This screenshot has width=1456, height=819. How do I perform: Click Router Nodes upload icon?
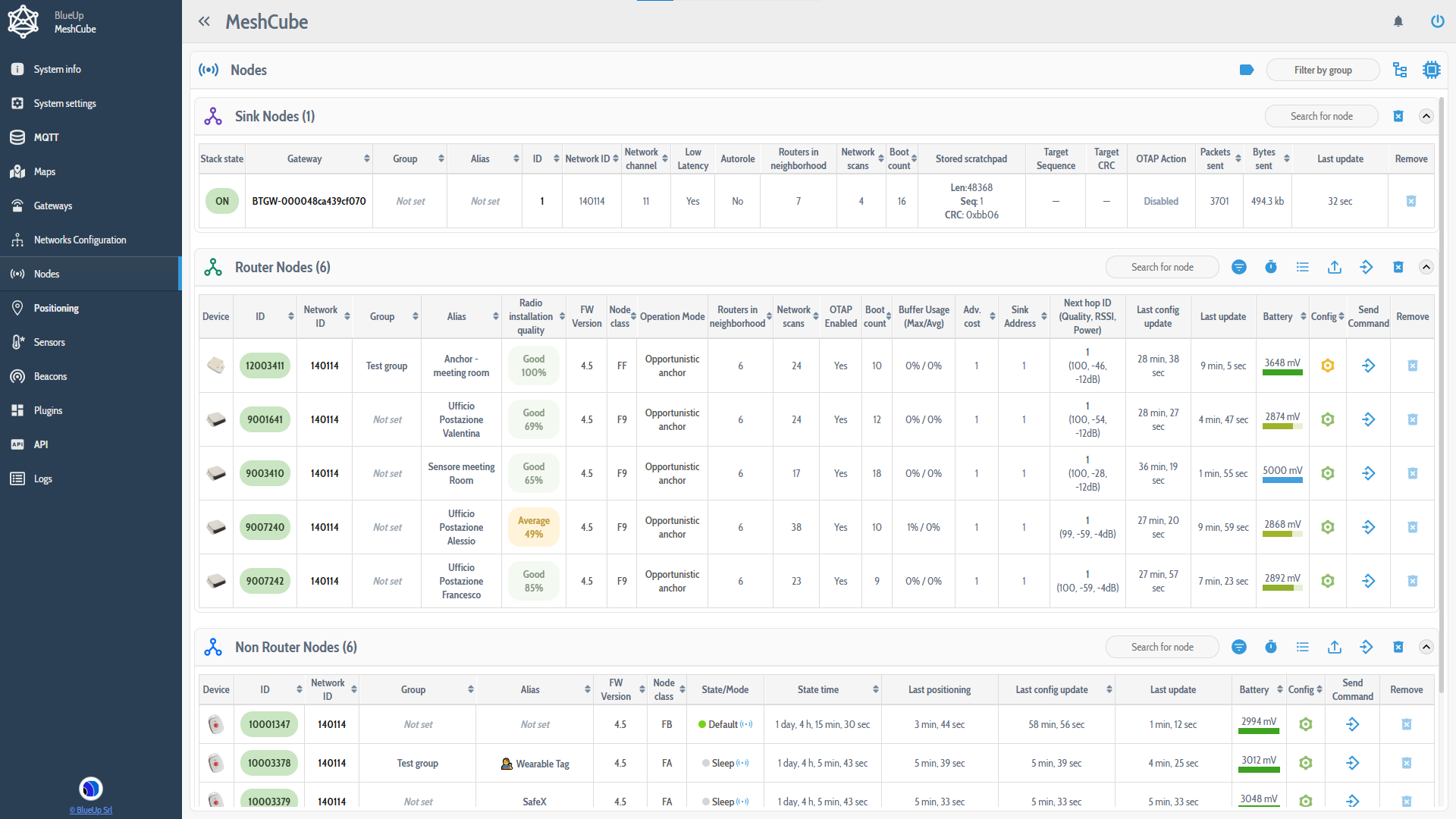pos(1334,267)
